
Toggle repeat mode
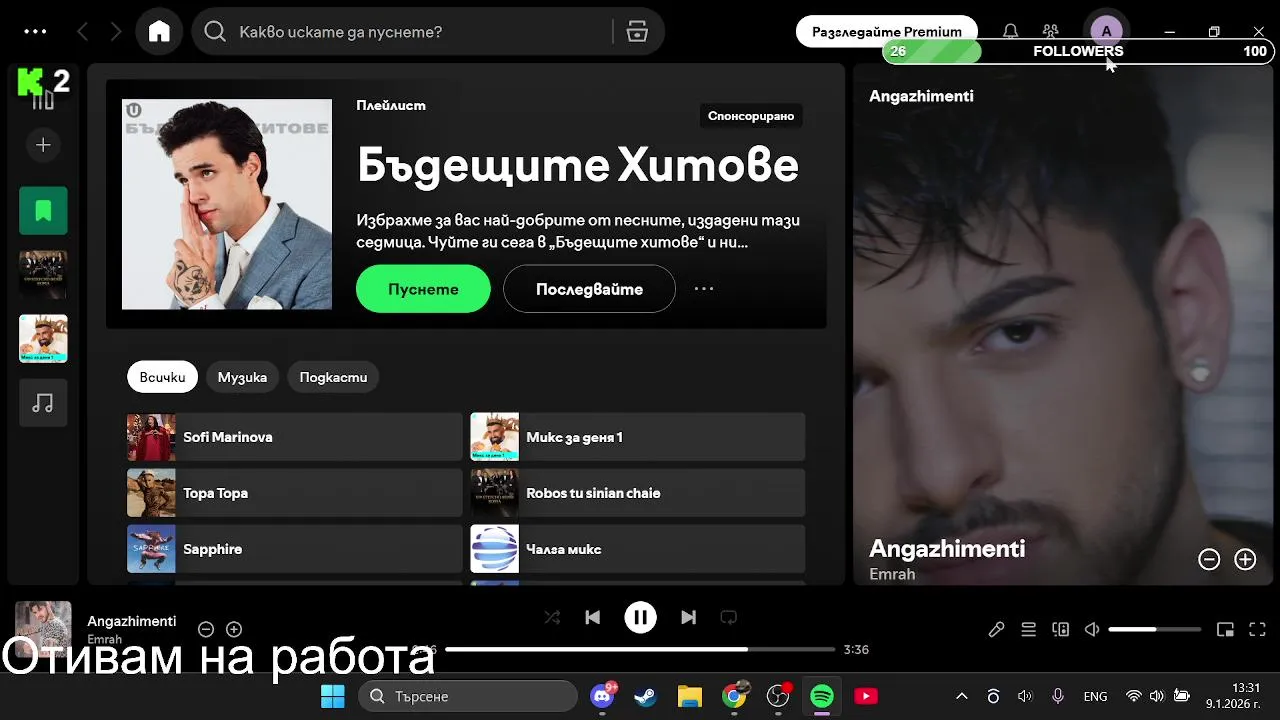pyautogui.click(x=729, y=618)
